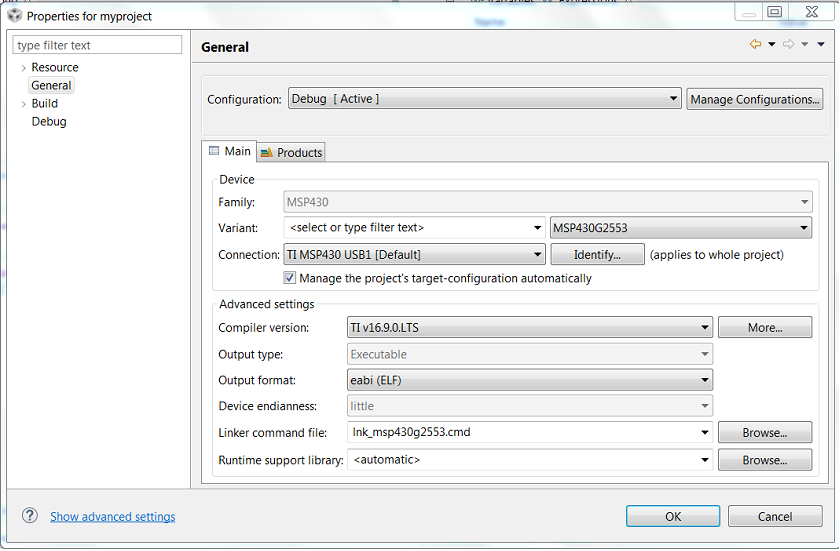Expand the Resource tree node

(23, 68)
